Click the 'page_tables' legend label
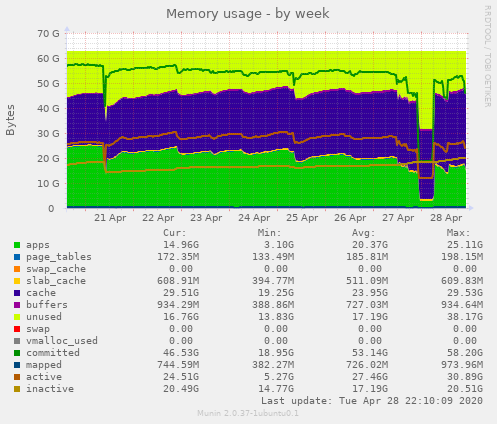Screen dimensions: 497x424 click(x=59, y=257)
